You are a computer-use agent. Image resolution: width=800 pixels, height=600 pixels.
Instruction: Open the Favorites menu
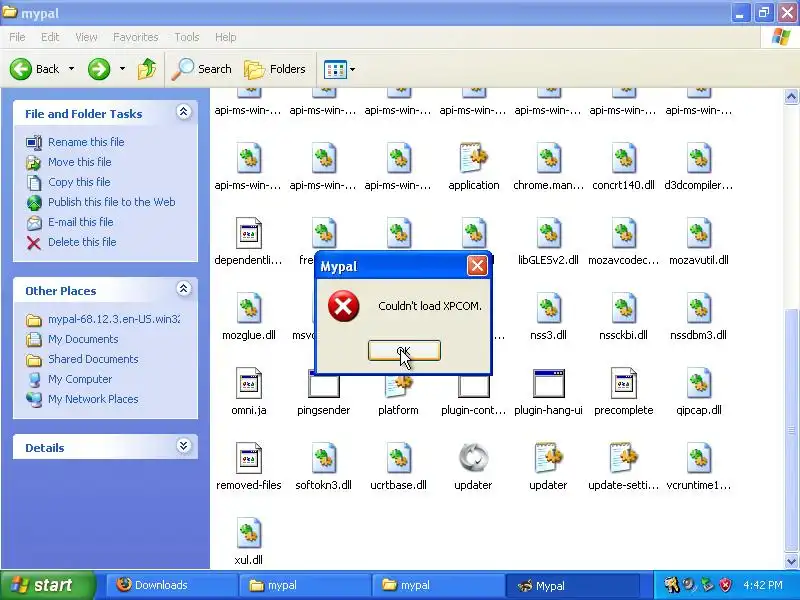tap(135, 37)
